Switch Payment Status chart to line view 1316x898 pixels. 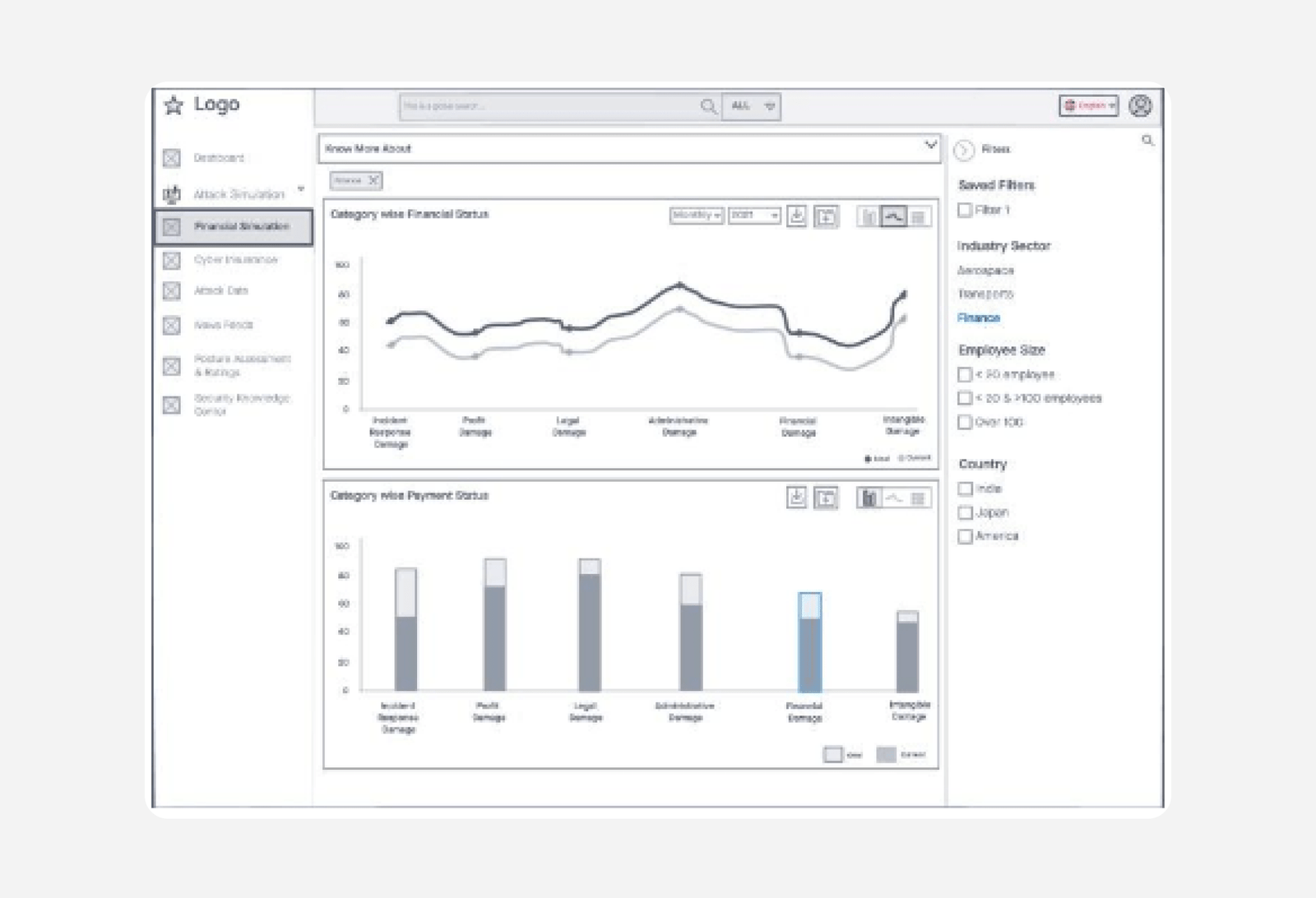click(894, 498)
